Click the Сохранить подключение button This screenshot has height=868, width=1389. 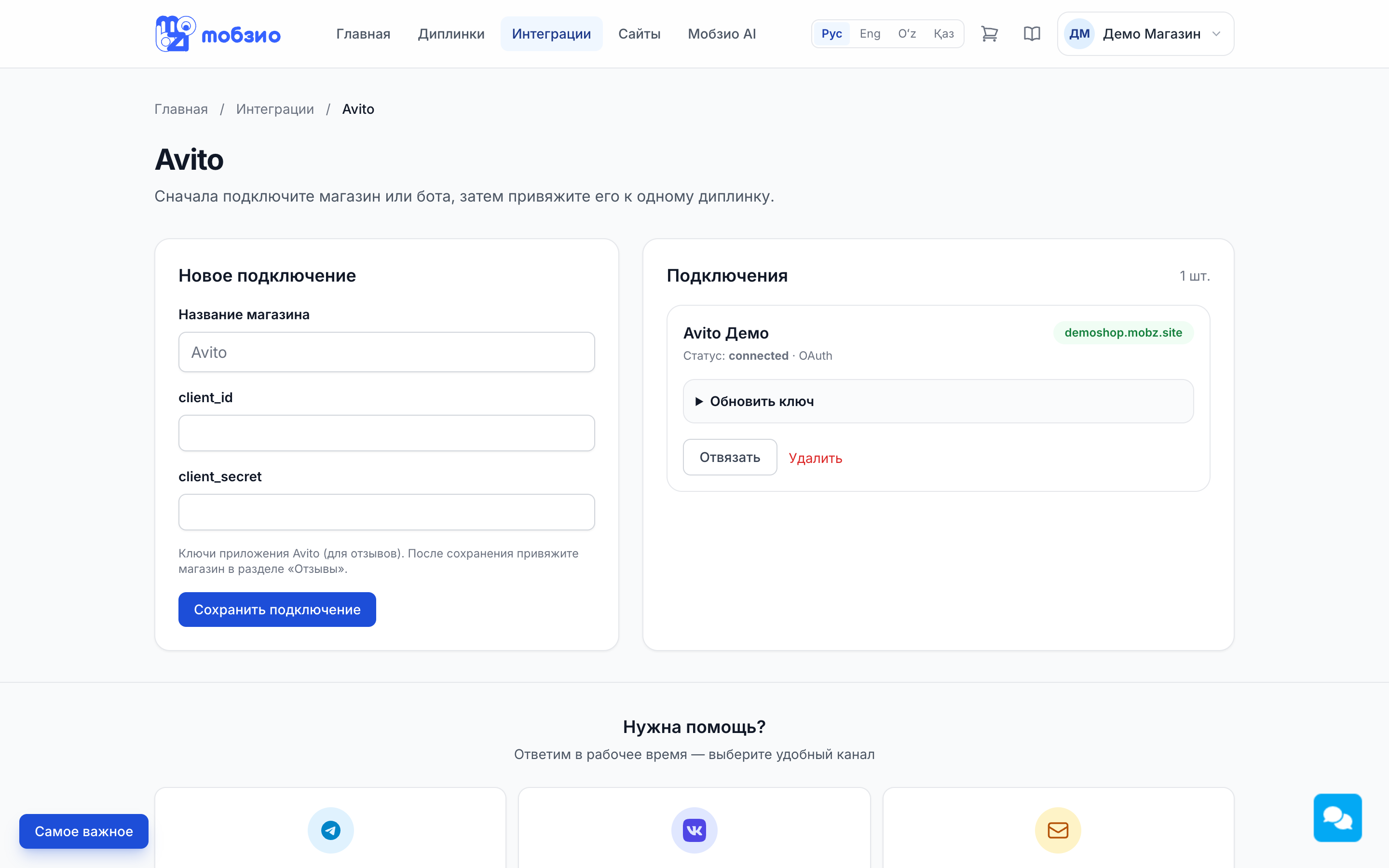click(277, 609)
